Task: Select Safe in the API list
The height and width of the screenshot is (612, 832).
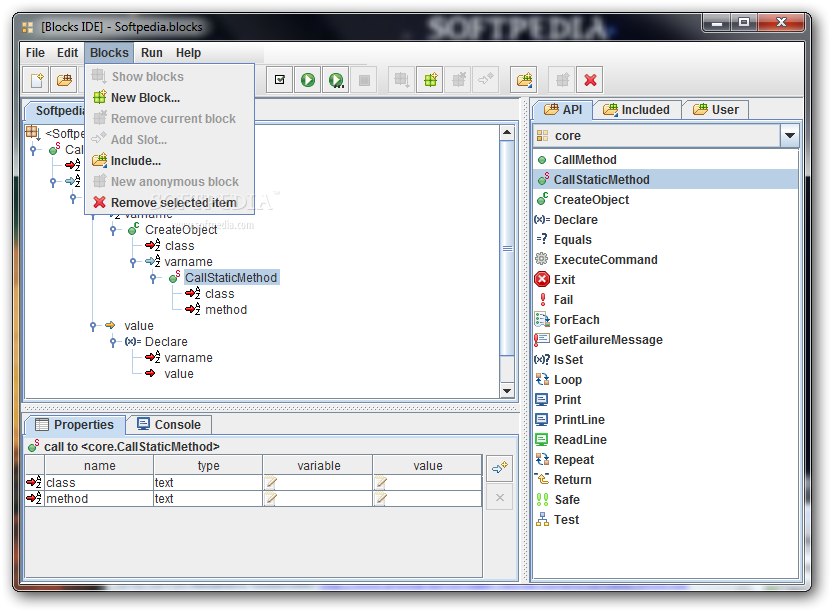Action: click(x=665, y=499)
